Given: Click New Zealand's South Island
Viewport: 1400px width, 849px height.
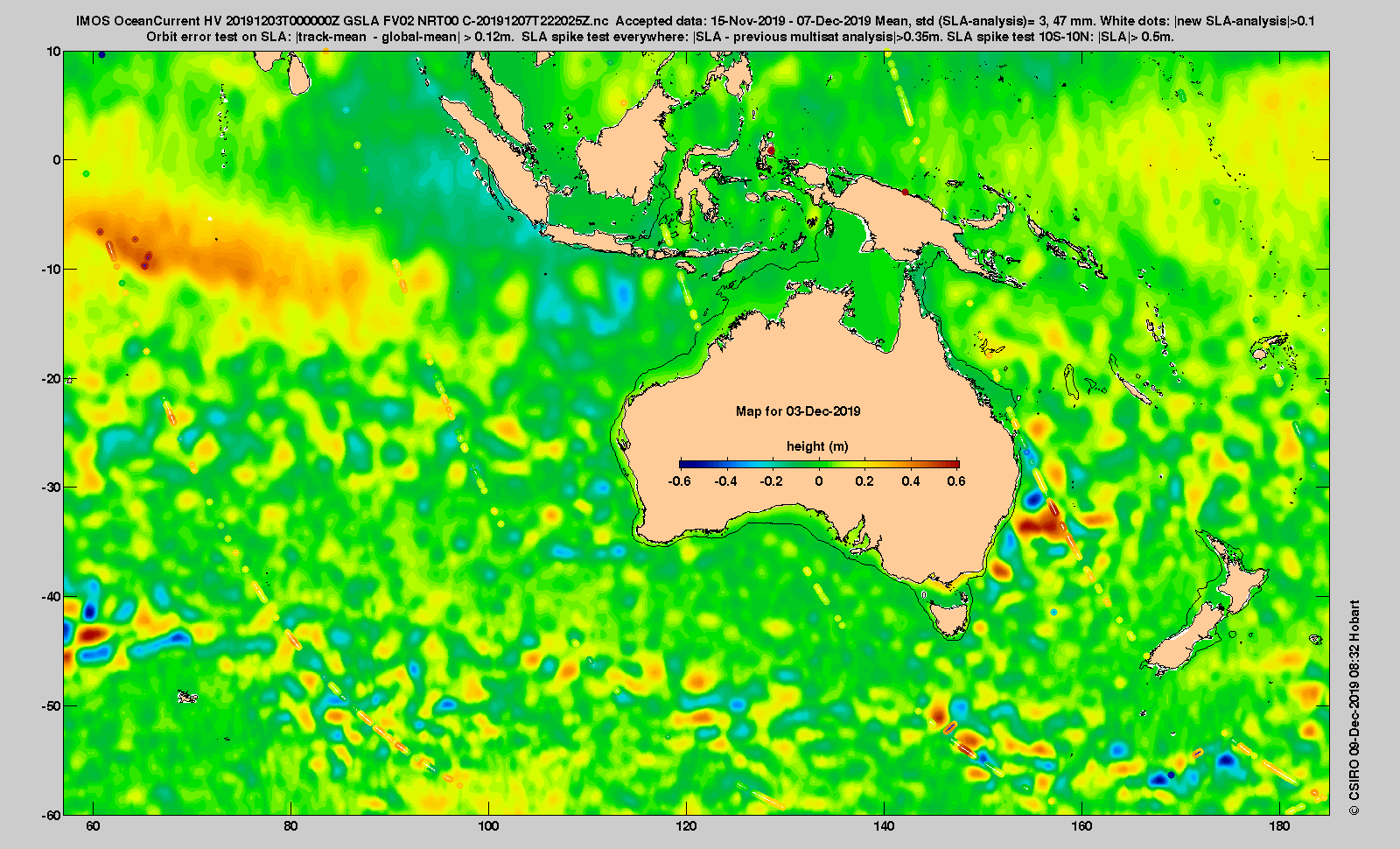Looking at the screenshot, I should tap(1183, 639).
